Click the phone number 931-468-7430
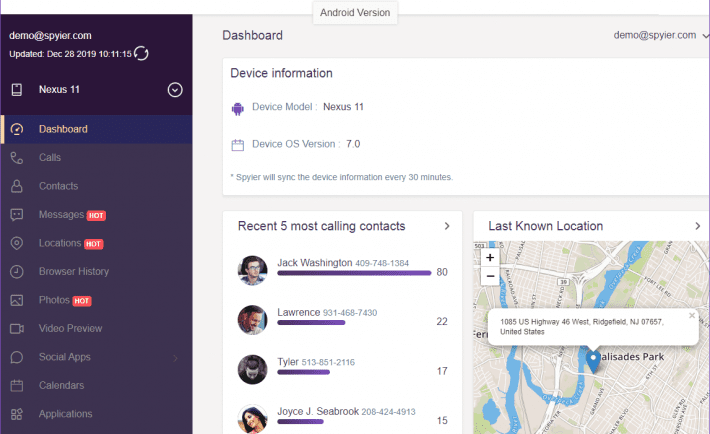The height and width of the screenshot is (434, 710). pos(350,313)
